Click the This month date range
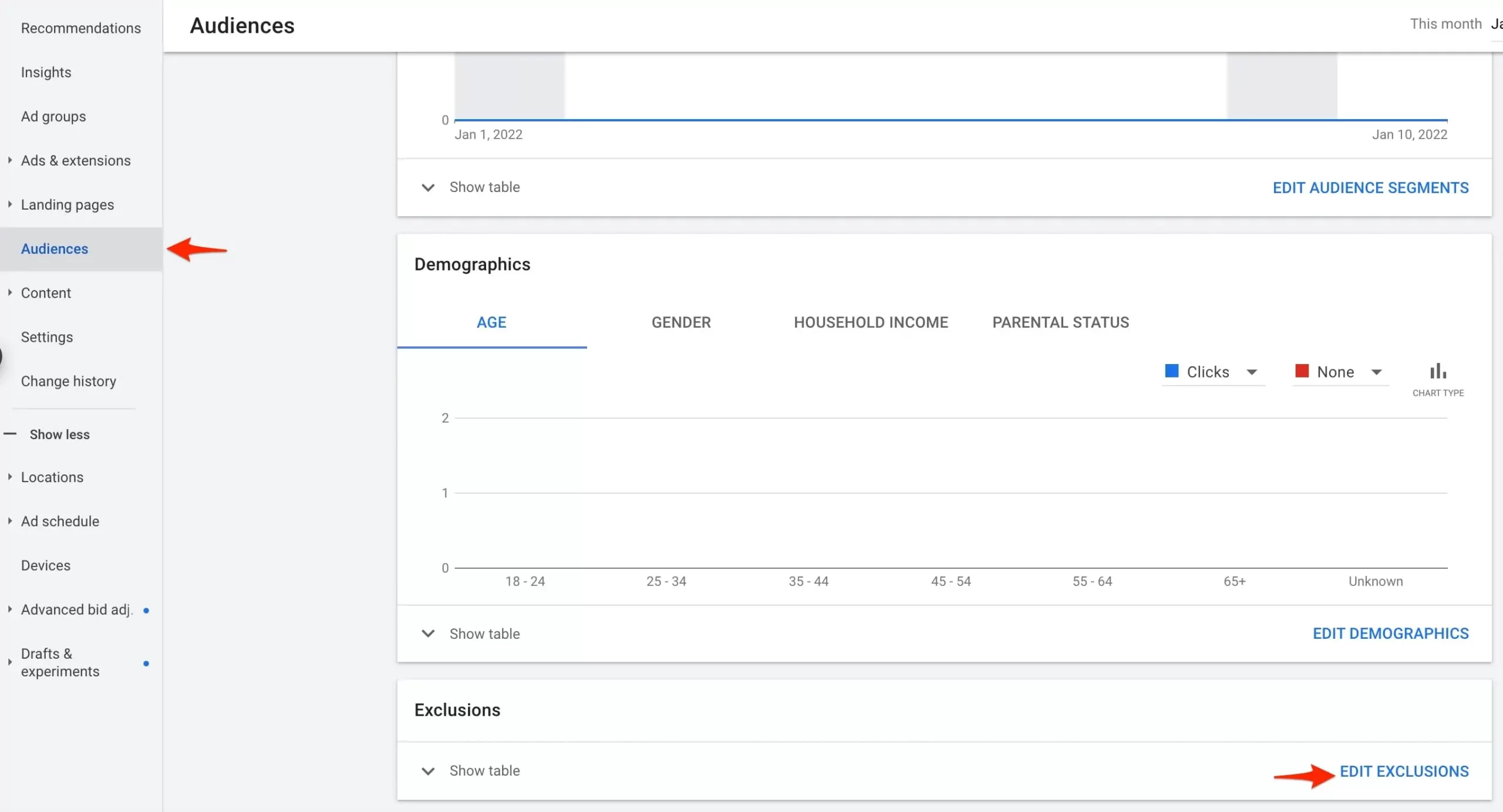Image resolution: width=1503 pixels, height=812 pixels. [x=1445, y=24]
